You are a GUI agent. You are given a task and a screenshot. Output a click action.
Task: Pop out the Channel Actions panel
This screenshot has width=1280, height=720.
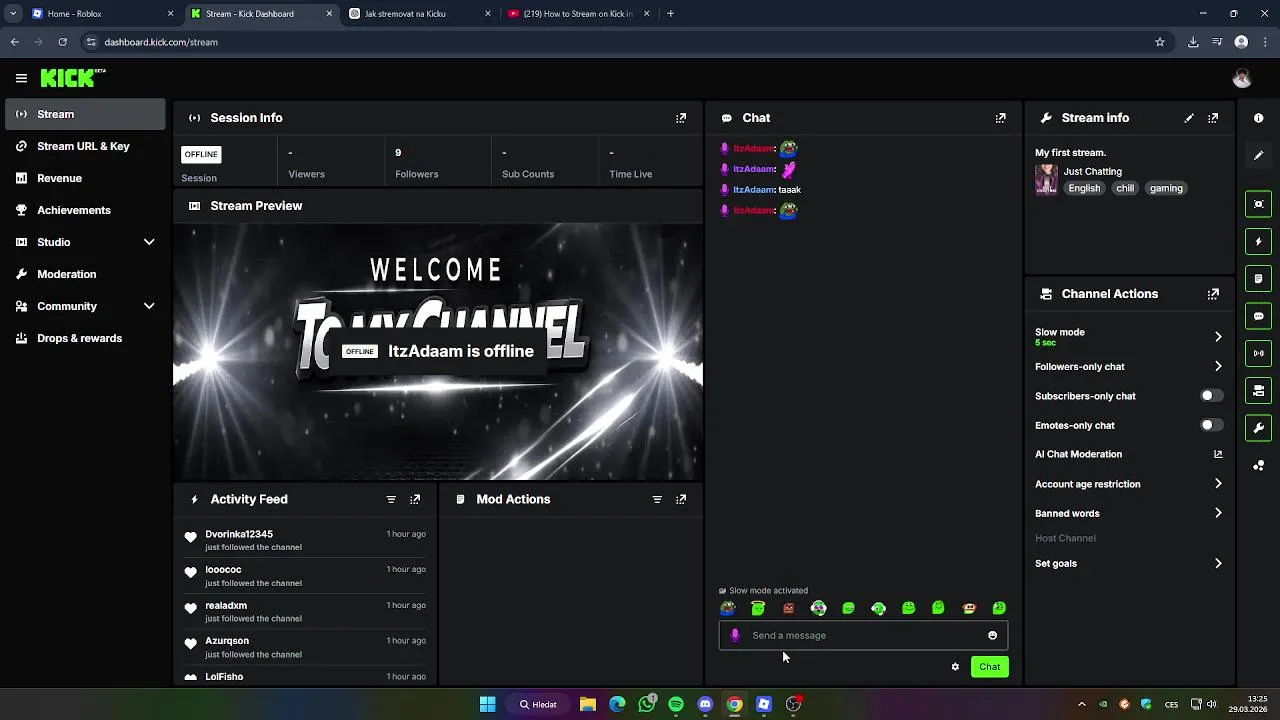pos(1213,294)
